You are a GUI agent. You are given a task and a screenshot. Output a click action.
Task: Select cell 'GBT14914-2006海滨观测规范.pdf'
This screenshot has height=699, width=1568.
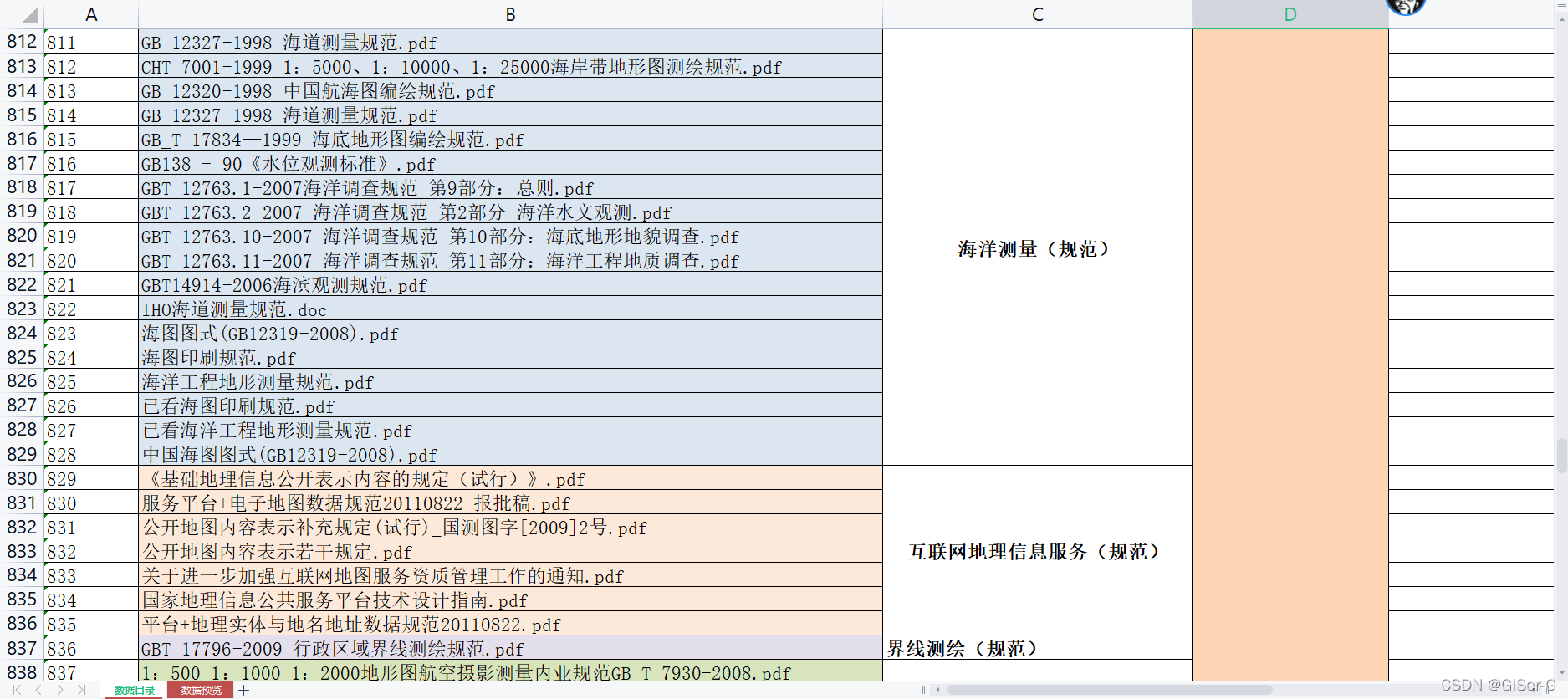[510, 284]
